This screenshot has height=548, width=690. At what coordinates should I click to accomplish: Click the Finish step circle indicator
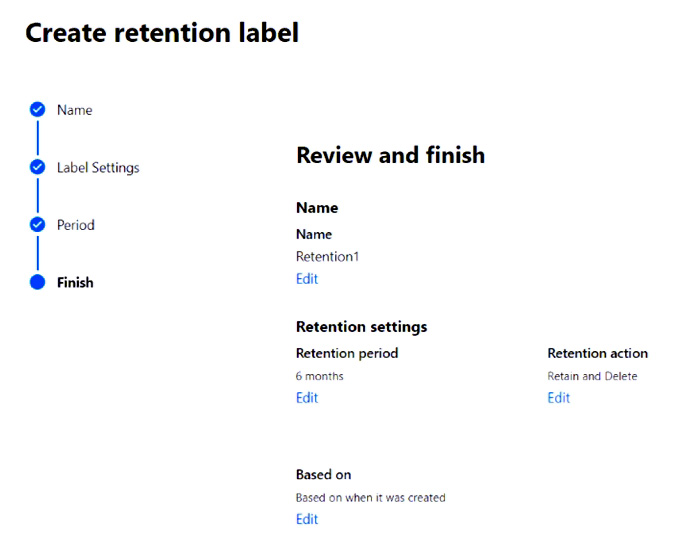38,282
